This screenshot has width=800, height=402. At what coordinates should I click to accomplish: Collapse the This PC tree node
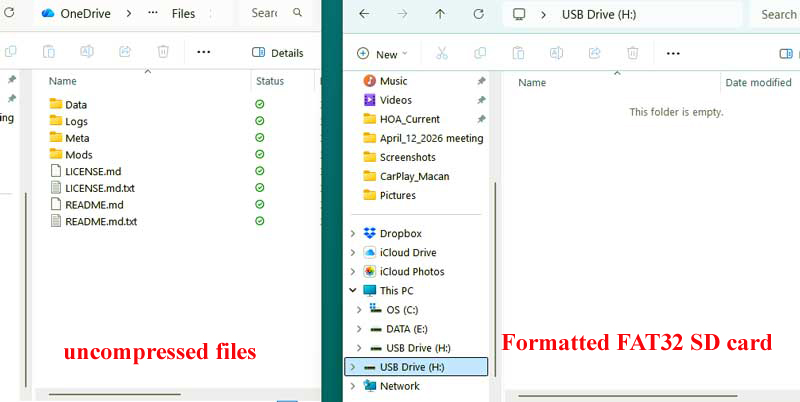coord(352,291)
